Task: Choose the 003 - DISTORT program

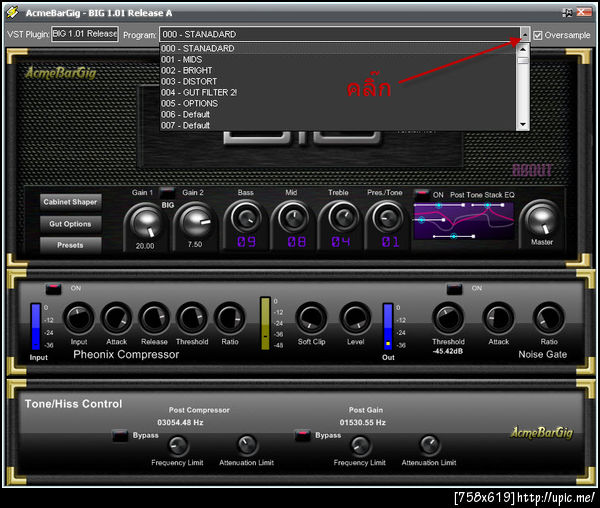Action: (338, 81)
